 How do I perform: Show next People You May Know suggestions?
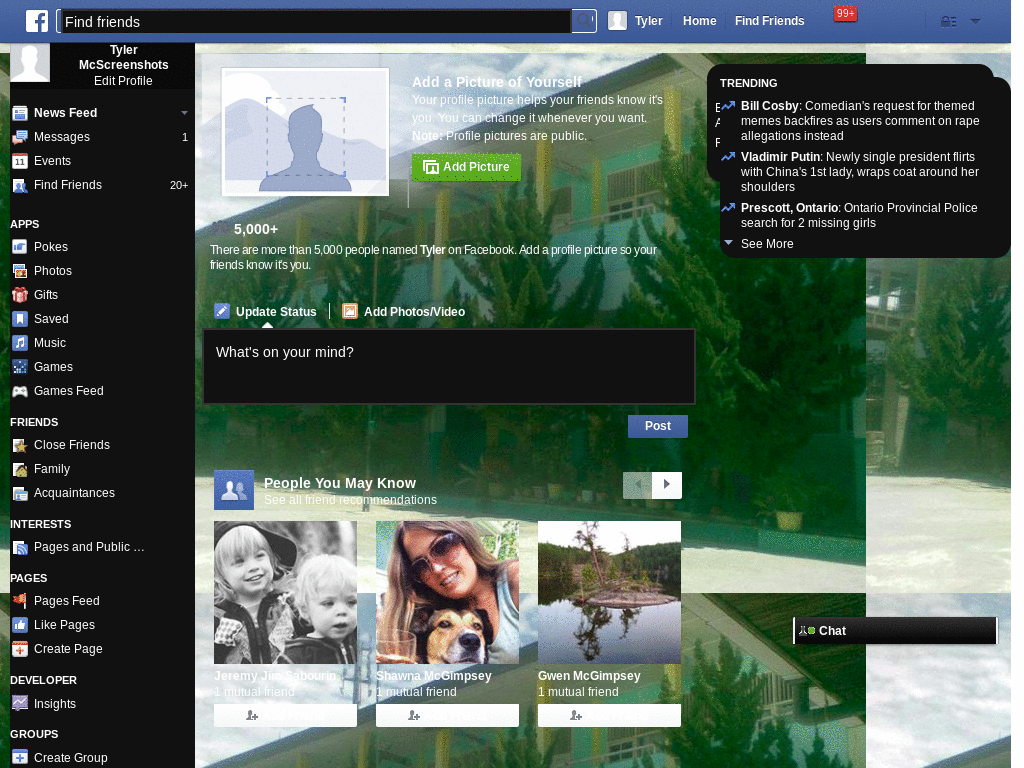667,485
